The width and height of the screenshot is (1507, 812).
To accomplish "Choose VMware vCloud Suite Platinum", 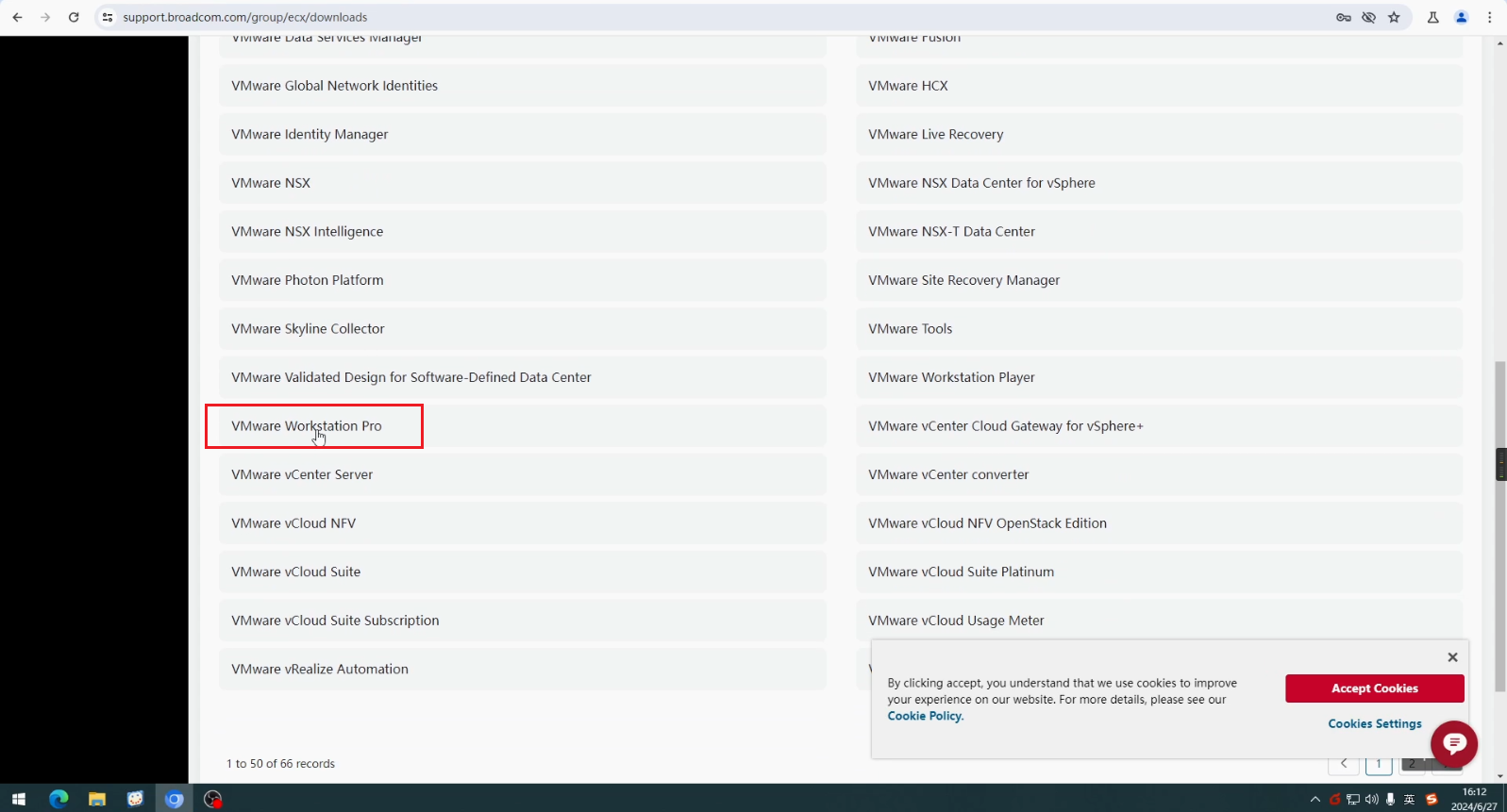I will [1160, 572].
